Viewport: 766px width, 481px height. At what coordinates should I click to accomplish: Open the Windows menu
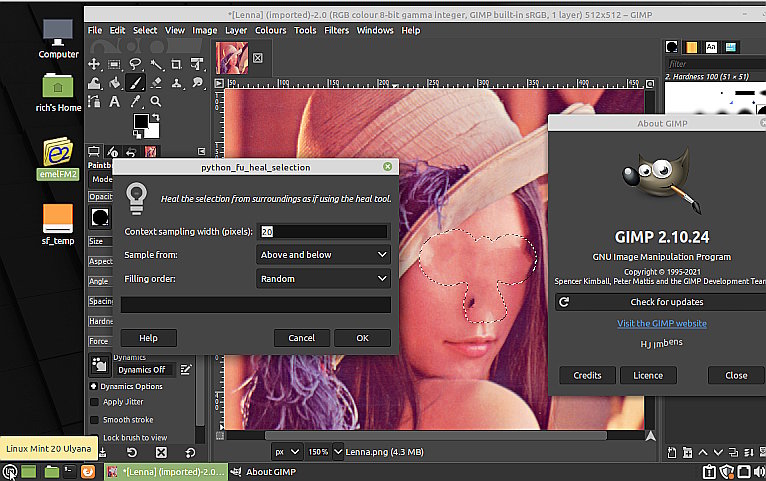coord(375,30)
